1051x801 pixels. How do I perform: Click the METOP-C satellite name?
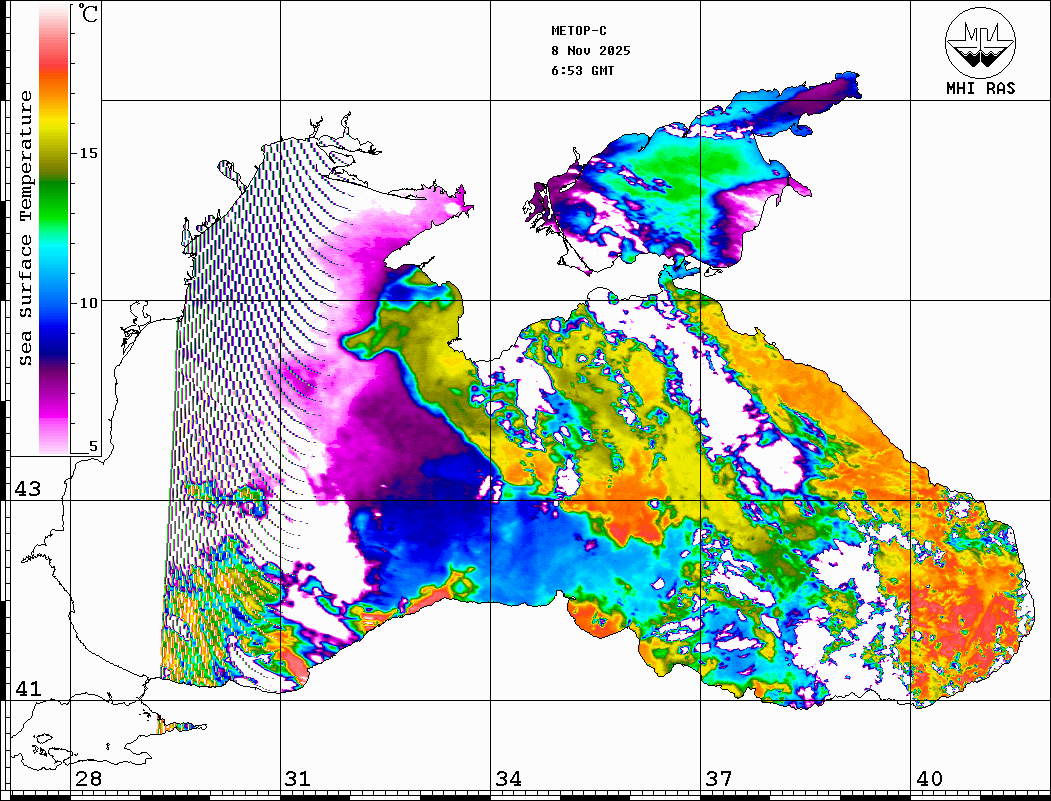coord(579,31)
